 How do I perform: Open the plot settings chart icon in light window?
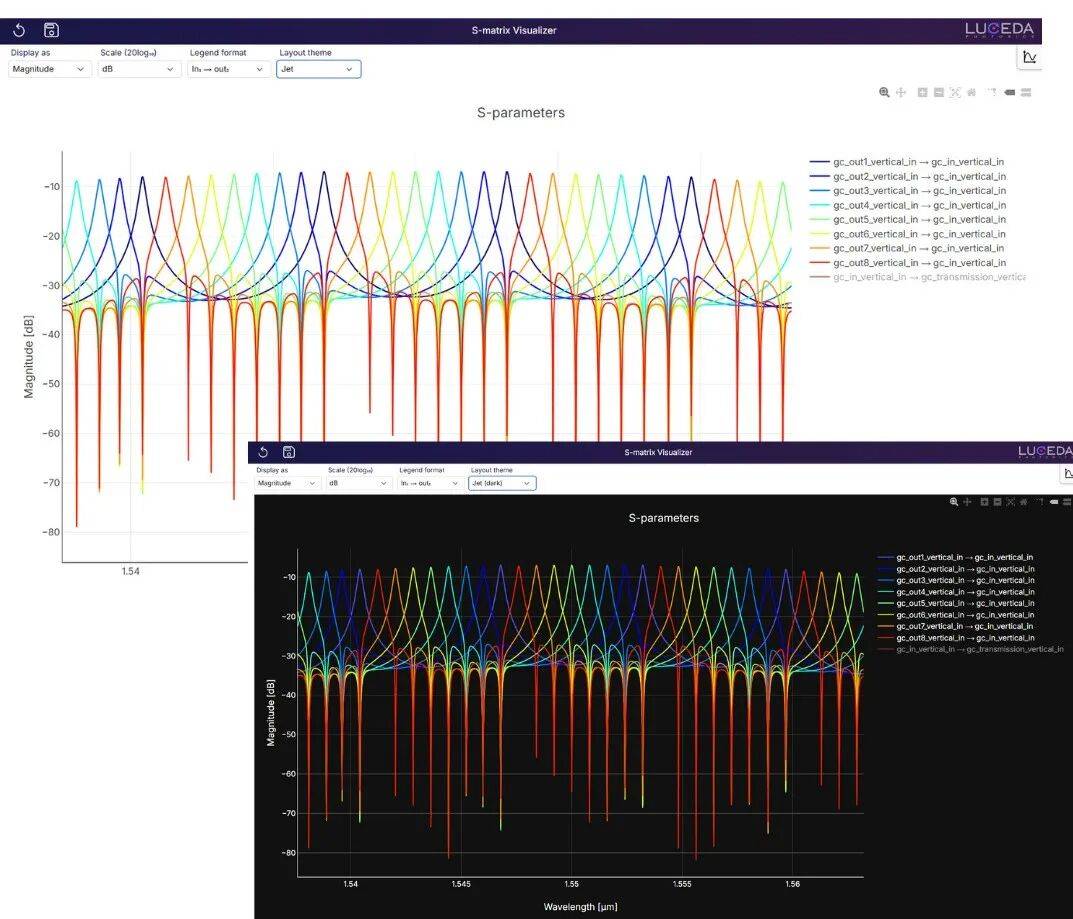tap(1029, 58)
